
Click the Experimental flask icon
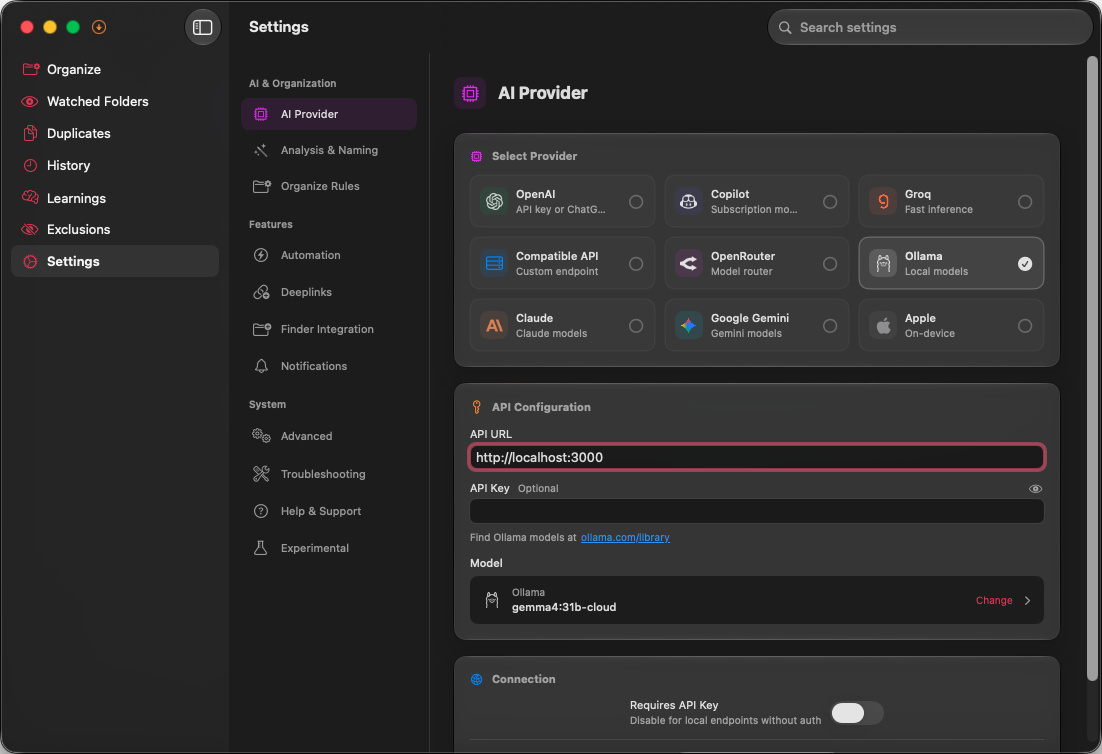point(261,548)
